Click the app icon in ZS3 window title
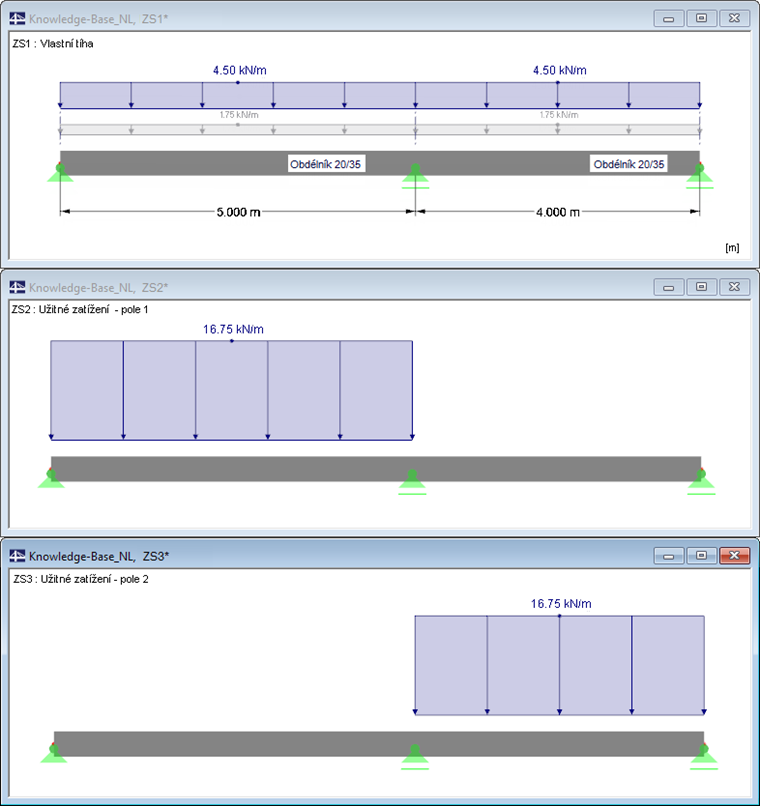 17,556
